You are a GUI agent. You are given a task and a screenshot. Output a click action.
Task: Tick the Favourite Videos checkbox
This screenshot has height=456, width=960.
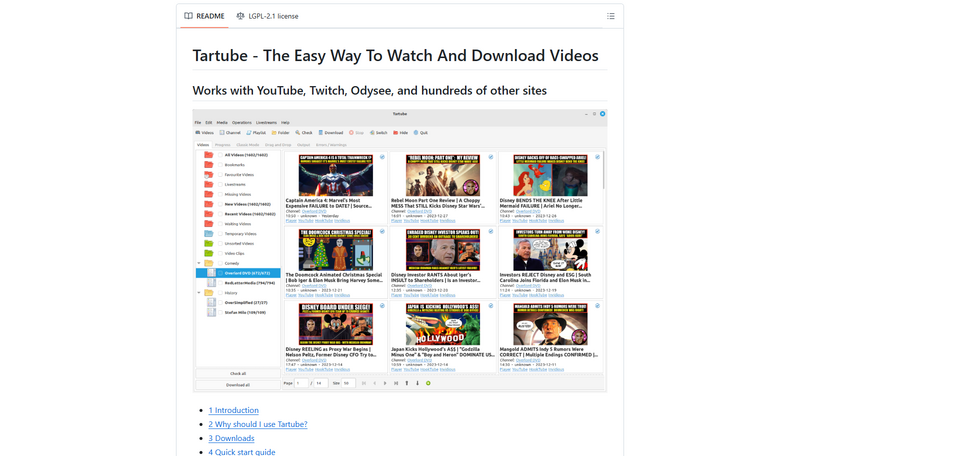[x=220, y=174]
